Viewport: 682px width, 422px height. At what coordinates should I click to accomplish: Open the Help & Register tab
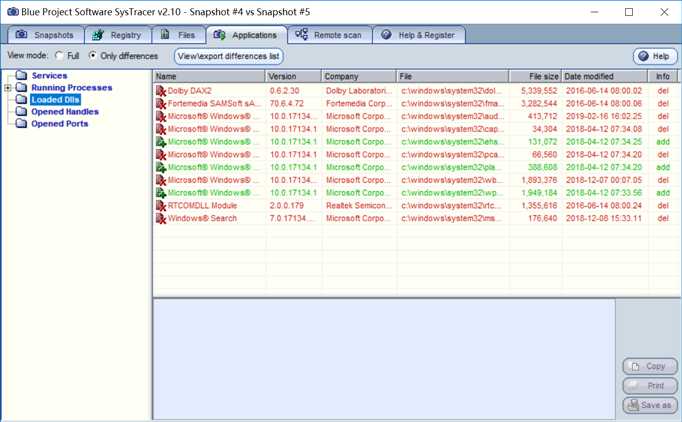419,35
